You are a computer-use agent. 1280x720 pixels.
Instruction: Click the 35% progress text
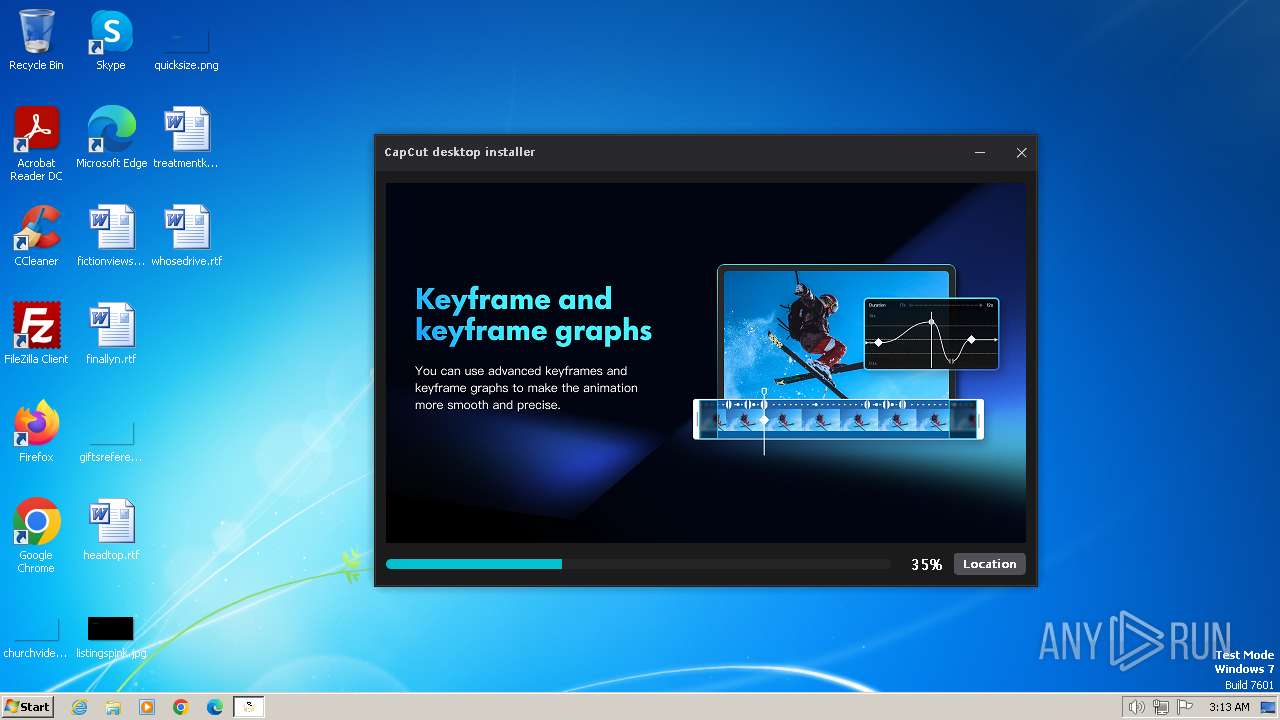tap(927, 565)
